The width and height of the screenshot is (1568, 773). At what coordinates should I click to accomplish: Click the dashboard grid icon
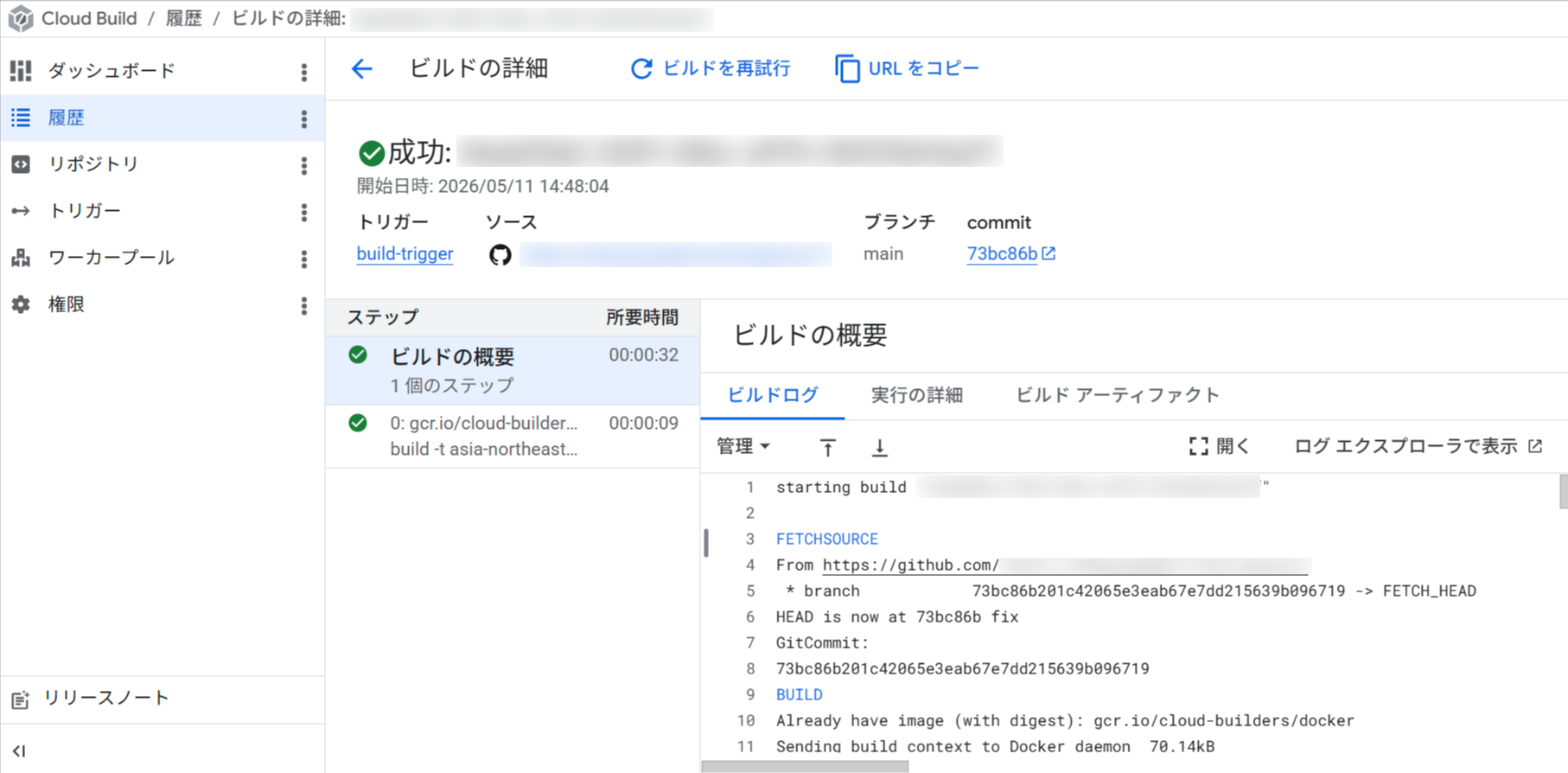(21, 71)
